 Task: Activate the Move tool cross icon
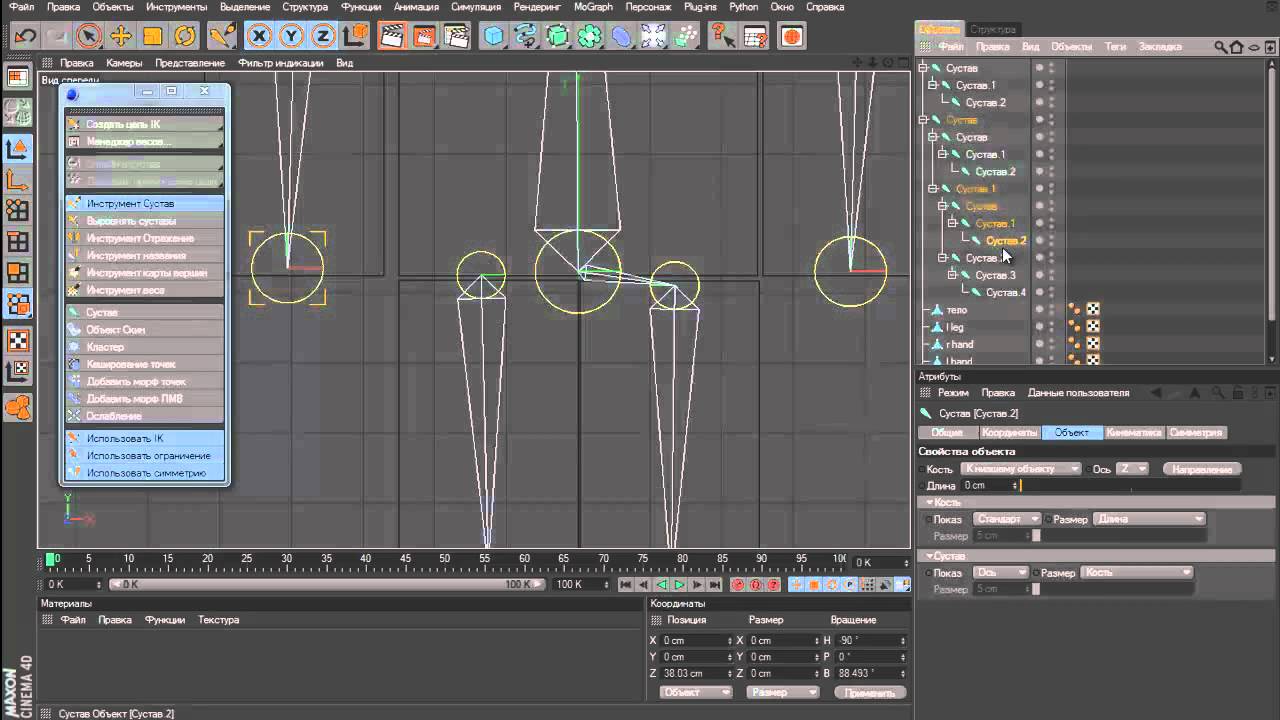(x=121, y=37)
